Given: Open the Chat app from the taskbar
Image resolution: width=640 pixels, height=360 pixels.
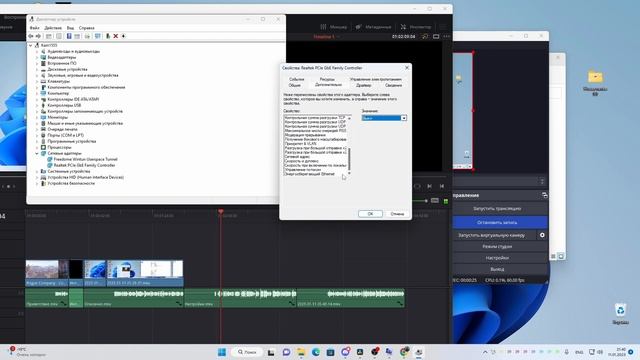Looking at the screenshot, I should point(286,352).
